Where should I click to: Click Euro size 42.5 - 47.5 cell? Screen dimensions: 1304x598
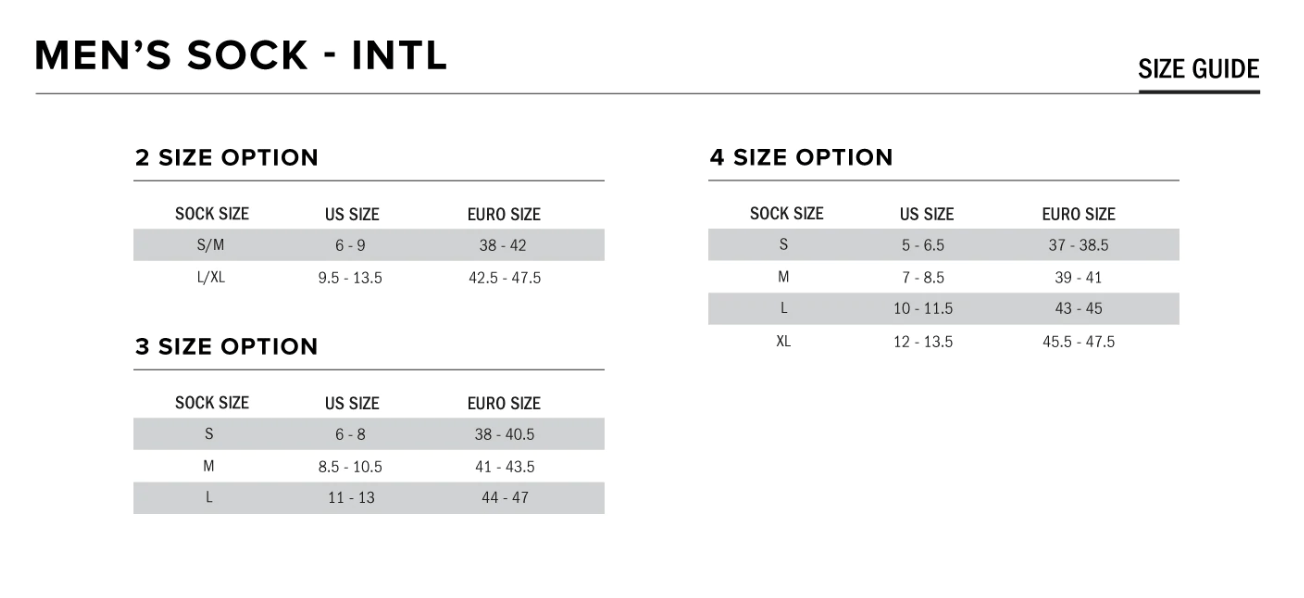(505, 278)
